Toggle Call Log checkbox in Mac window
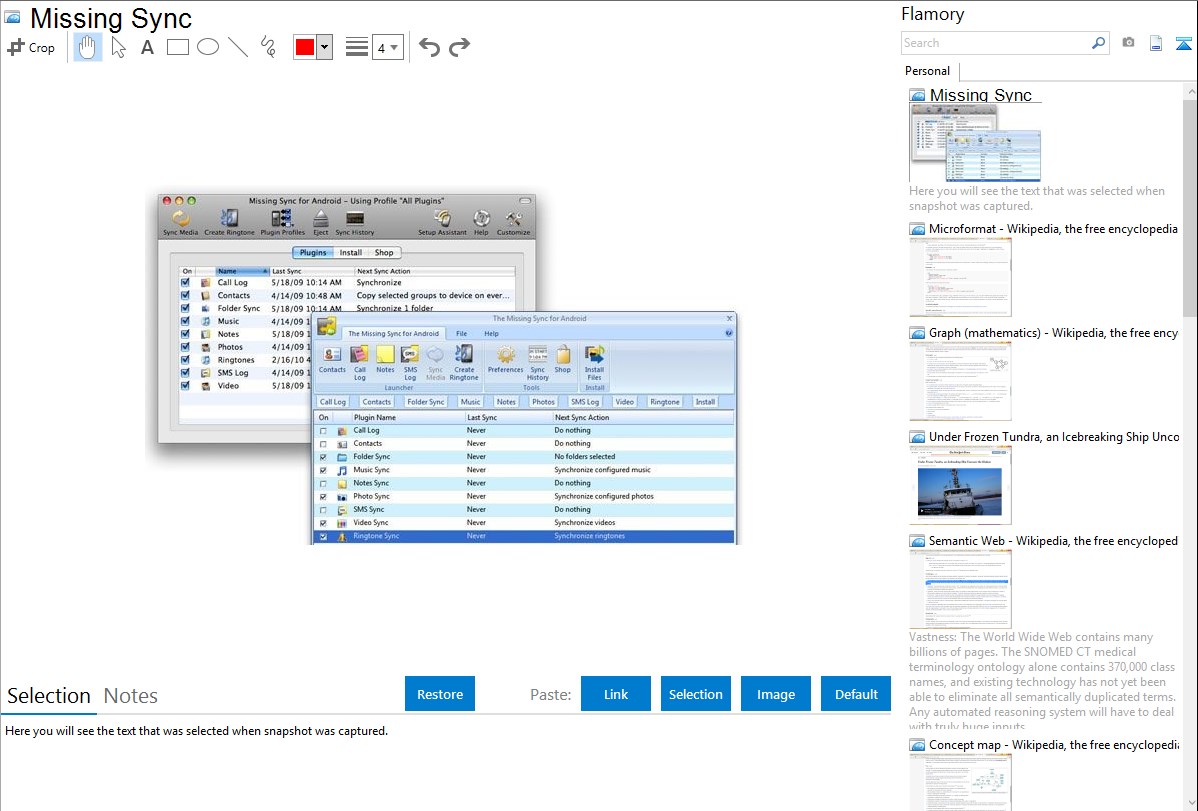Screen dimensions: 1198x811 185,282
